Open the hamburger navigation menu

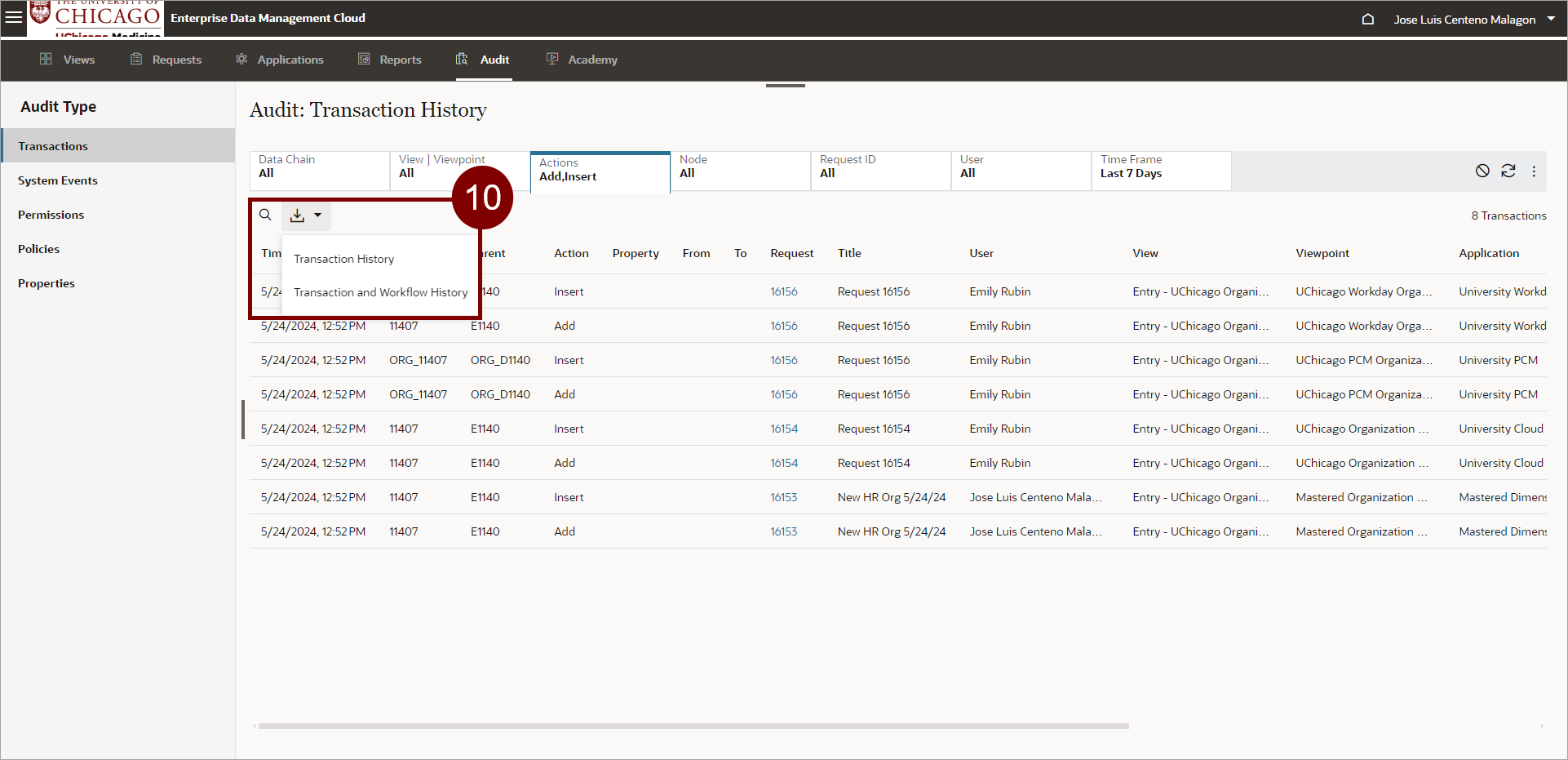click(14, 17)
